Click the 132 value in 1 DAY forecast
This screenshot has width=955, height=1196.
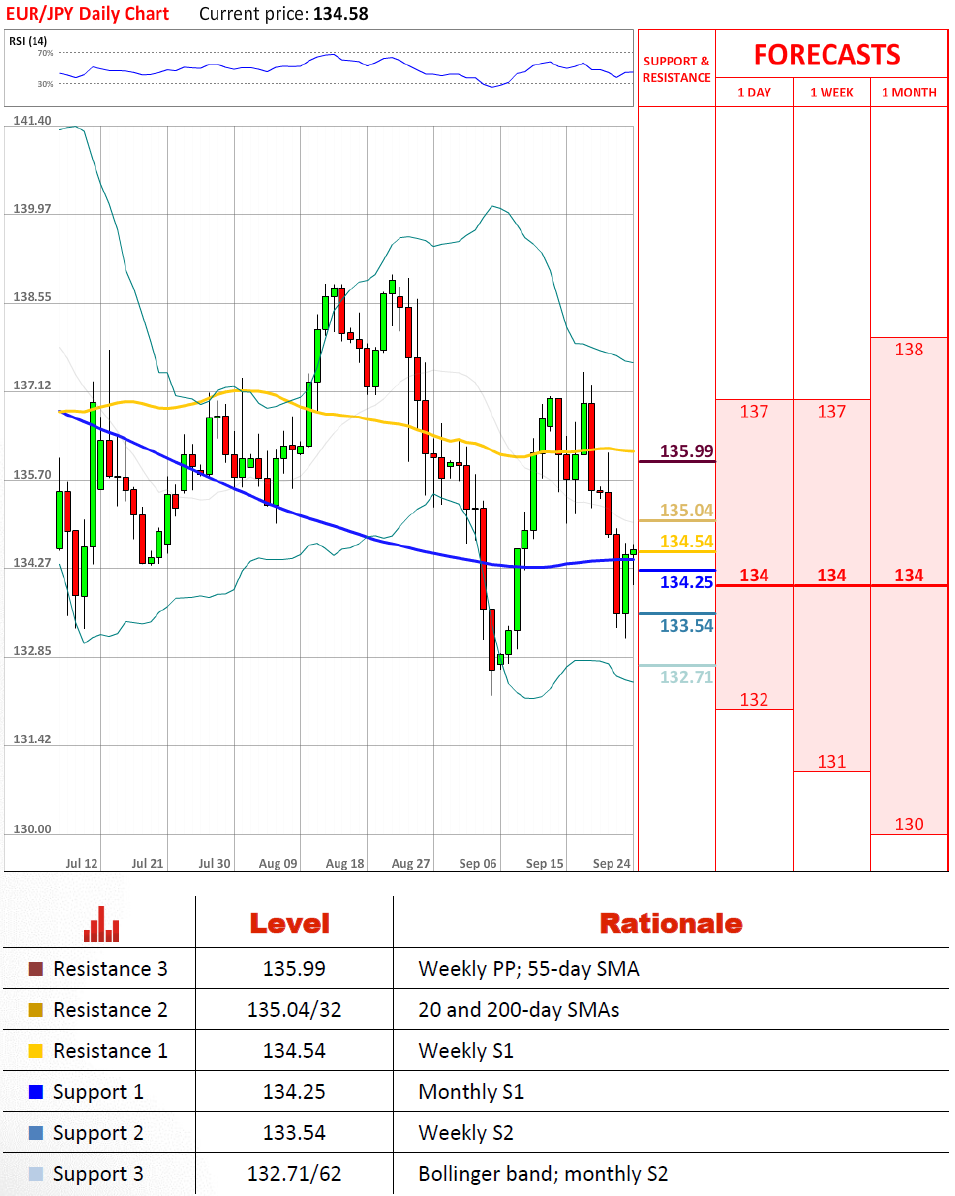coord(754,700)
